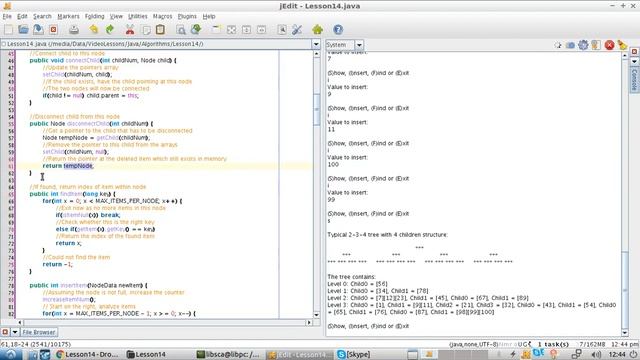The height and width of the screenshot is (360, 640).
Task: Copy the selection using the copy icon
Action: (145, 29)
